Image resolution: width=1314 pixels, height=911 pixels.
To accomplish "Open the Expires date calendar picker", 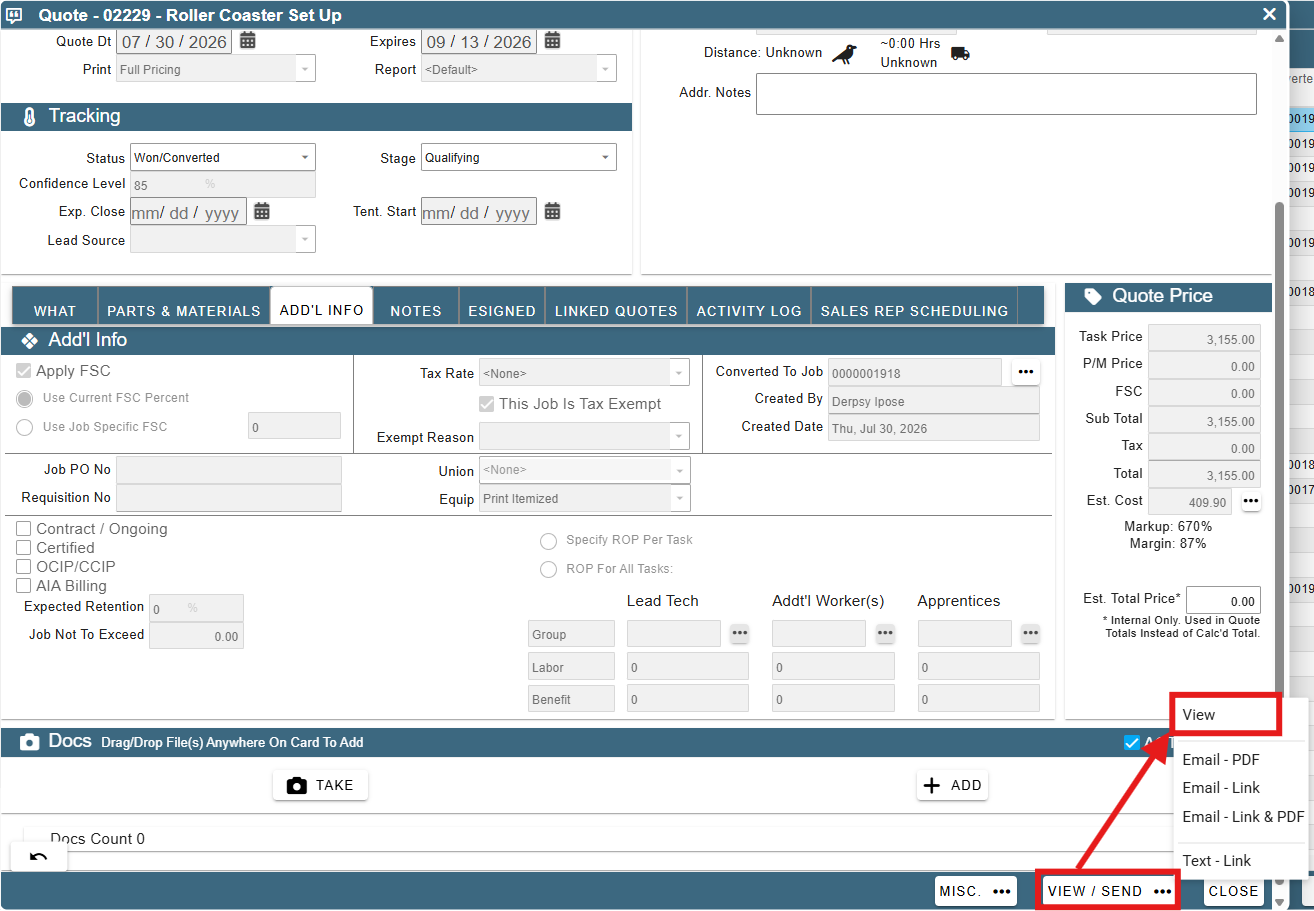I will 552,41.
